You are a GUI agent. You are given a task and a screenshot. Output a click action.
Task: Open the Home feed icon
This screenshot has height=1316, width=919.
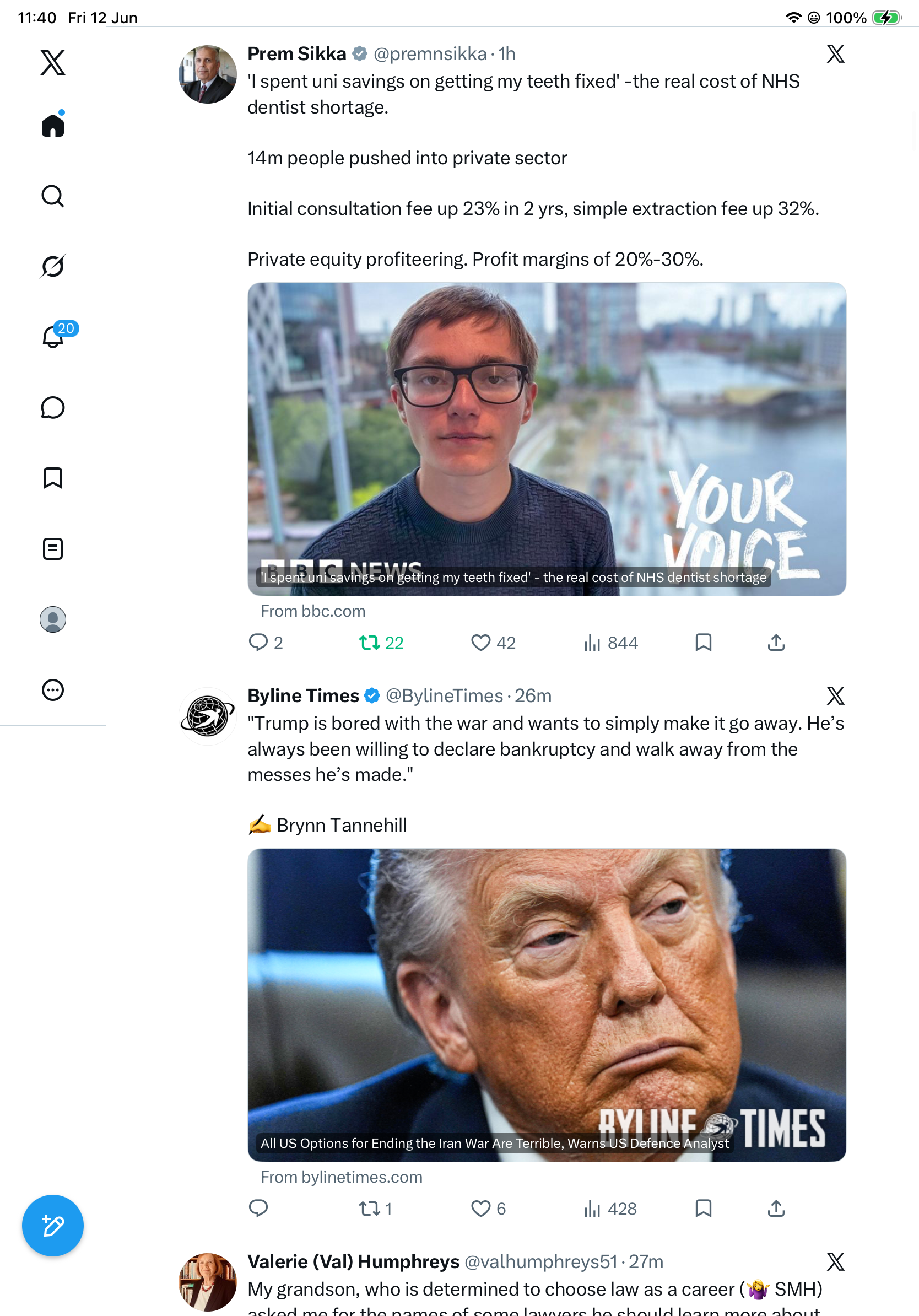[53, 125]
